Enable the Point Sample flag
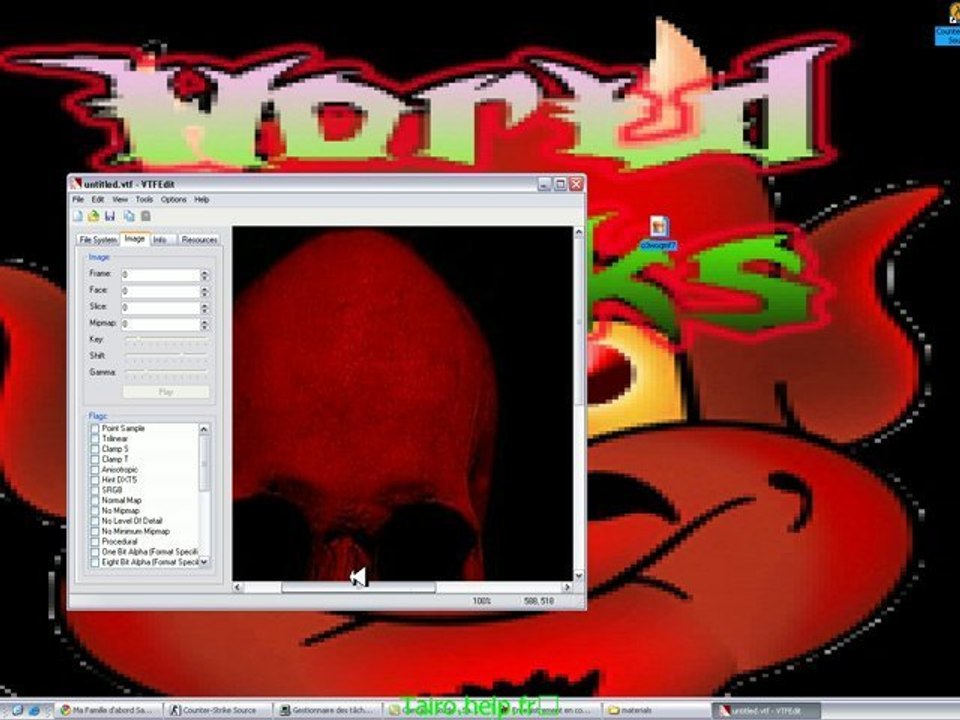Image resolution: width=960 pixels, height=720 pixels. coord(95,429)
